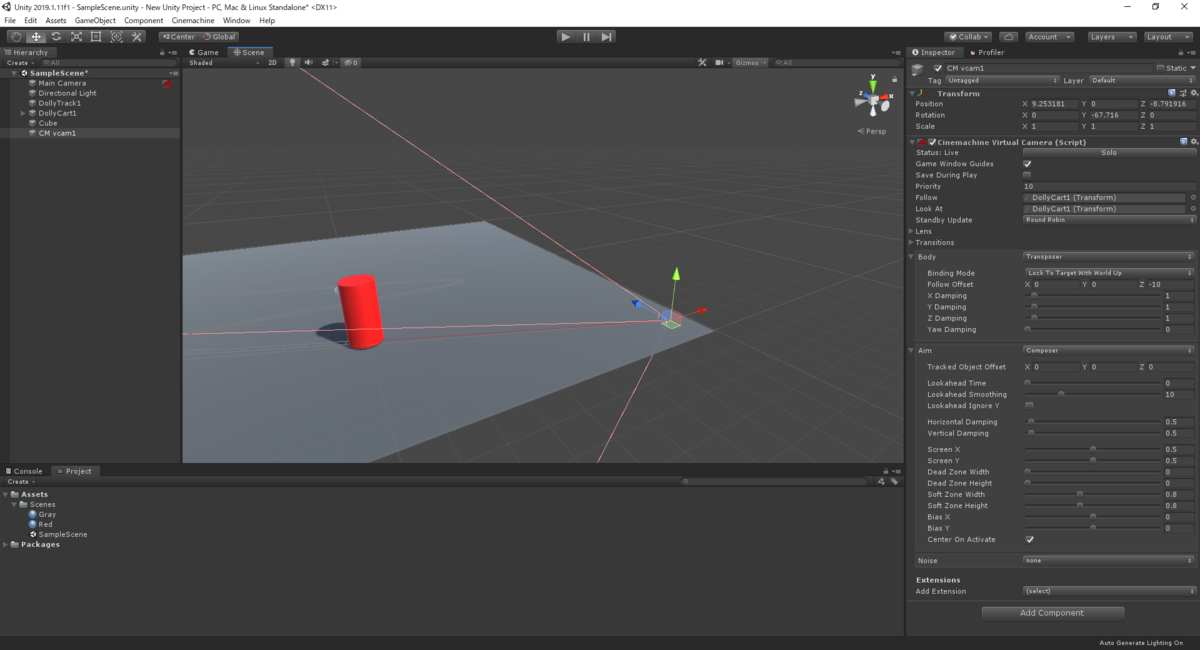Open scene view component tools icon
This screenshot has width=1200, height=650.
pyautogui.click(x=703, y=62)
